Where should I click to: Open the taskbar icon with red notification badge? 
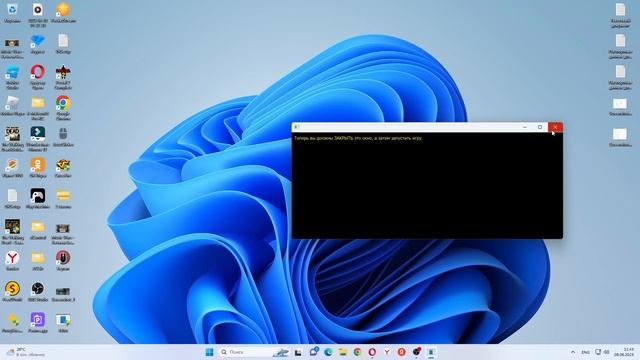(416, 351)
